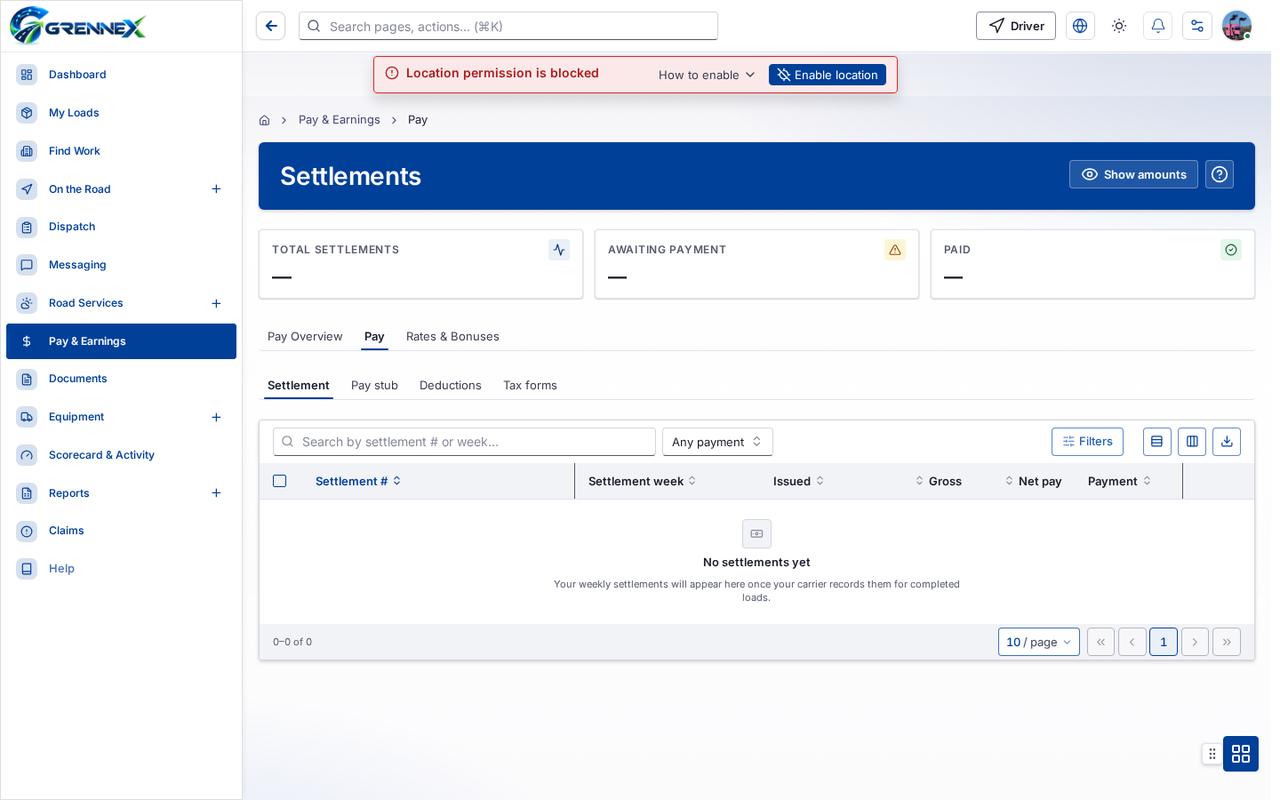The width and height of the screenshot is (1280, 800).
Task: Open the Rates & Bonuses tab
Action: [452, 337]
